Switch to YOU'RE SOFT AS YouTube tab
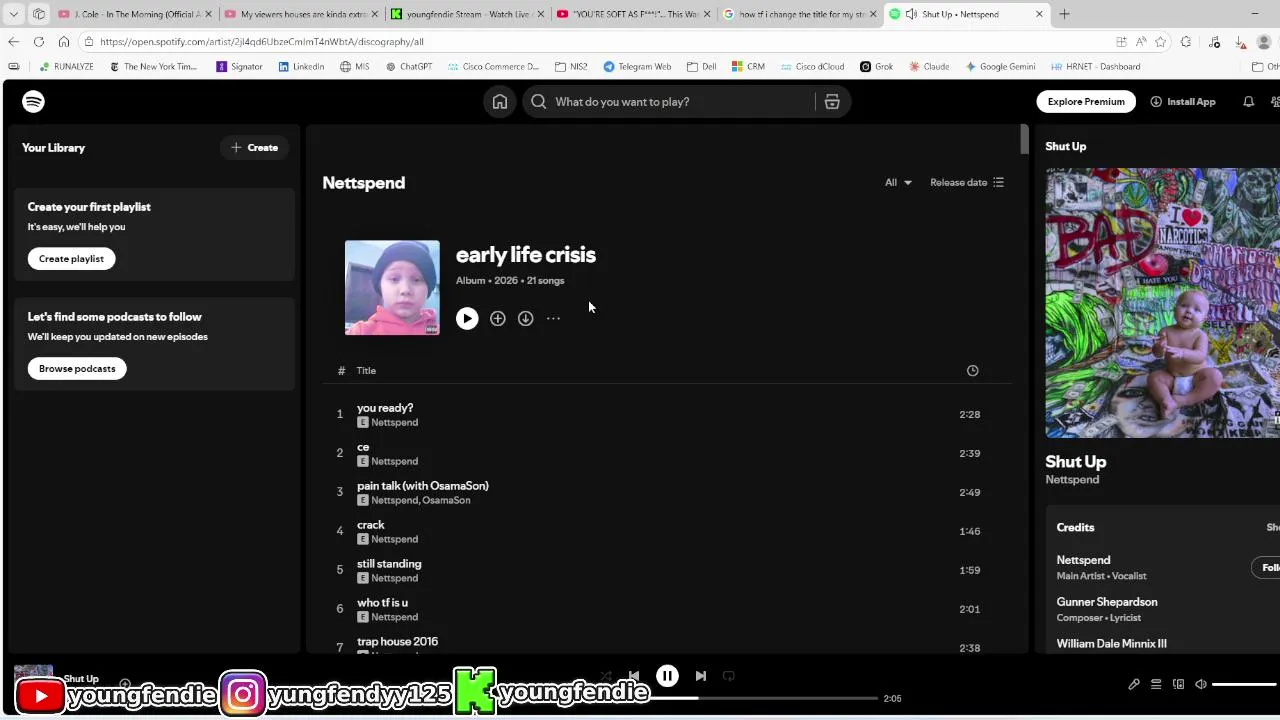1280x720 pixels. click(633, 14)
